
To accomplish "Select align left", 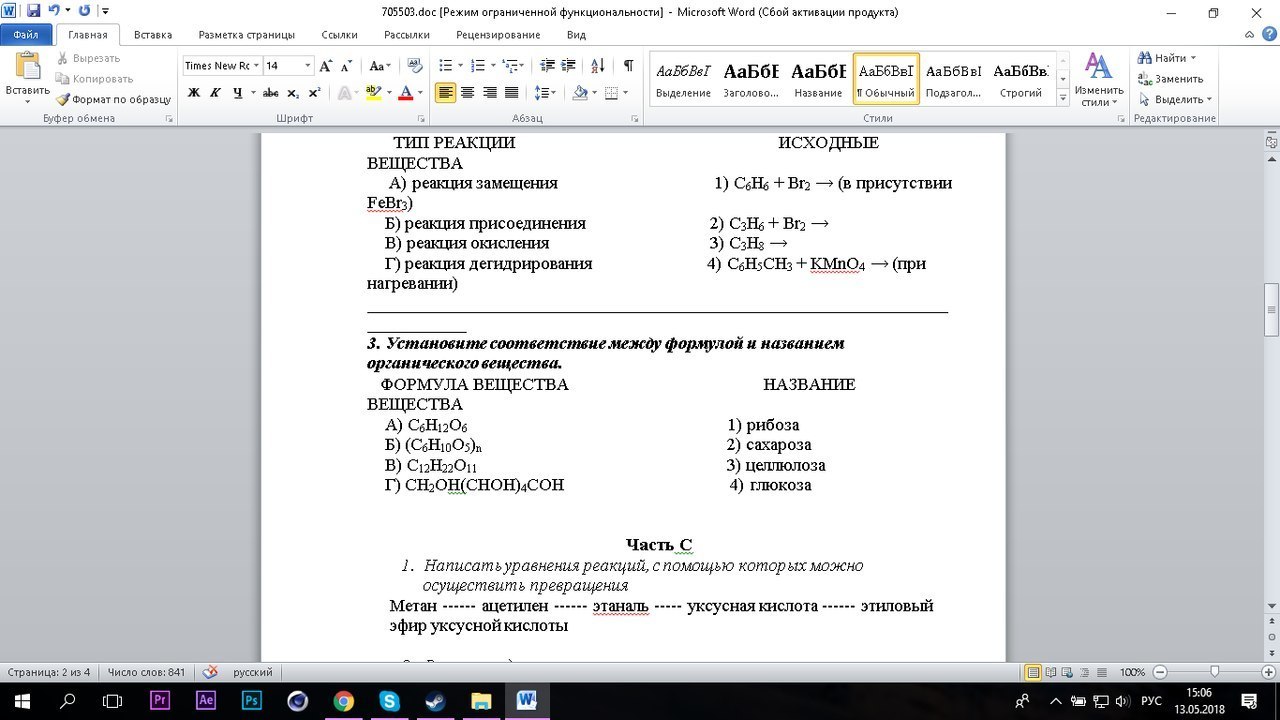I will (446, 93).
